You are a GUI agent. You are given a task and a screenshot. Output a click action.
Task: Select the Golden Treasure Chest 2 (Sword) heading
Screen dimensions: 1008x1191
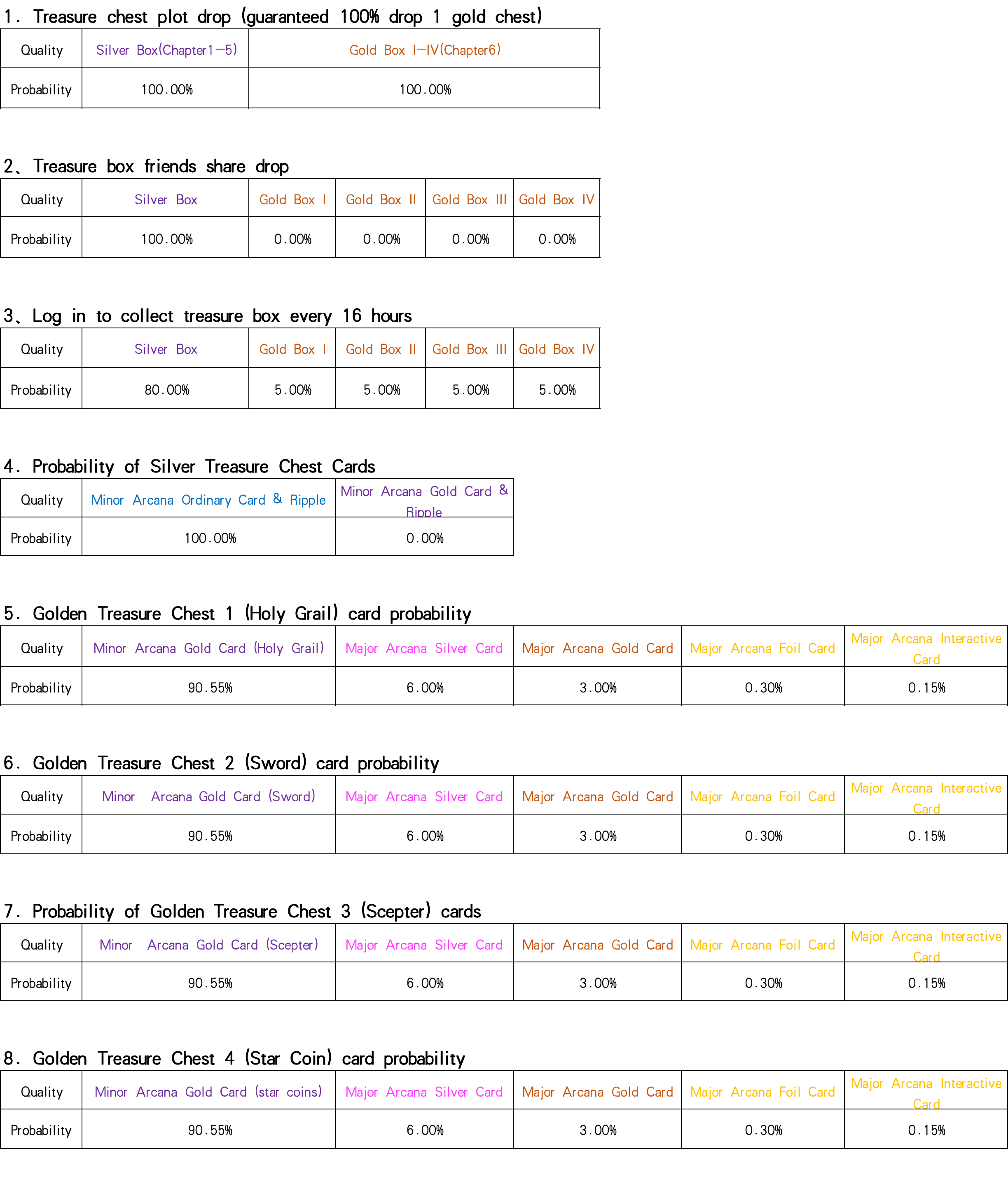[x=221, y=763]
